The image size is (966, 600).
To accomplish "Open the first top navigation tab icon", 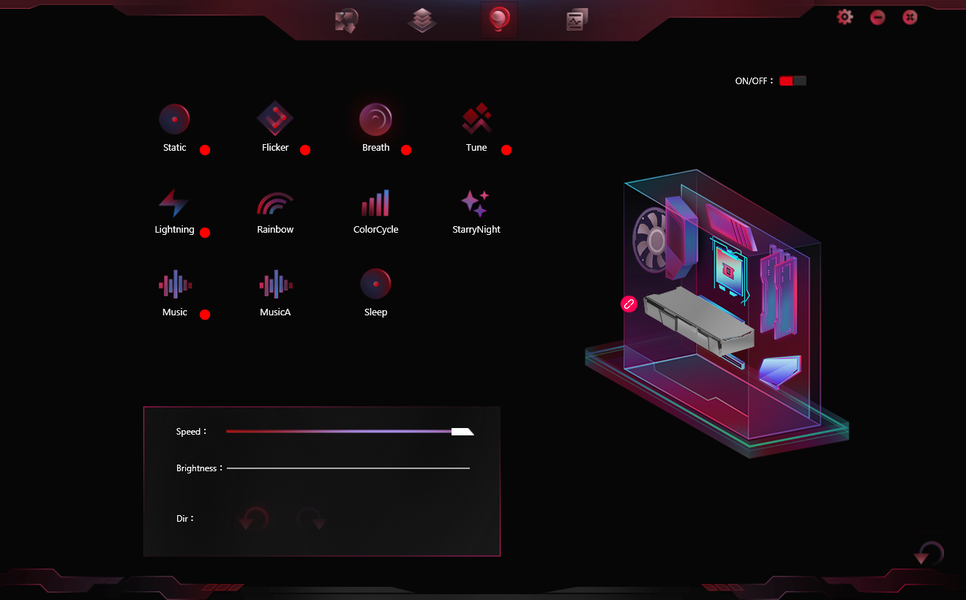I will click(x=346, y=20).
